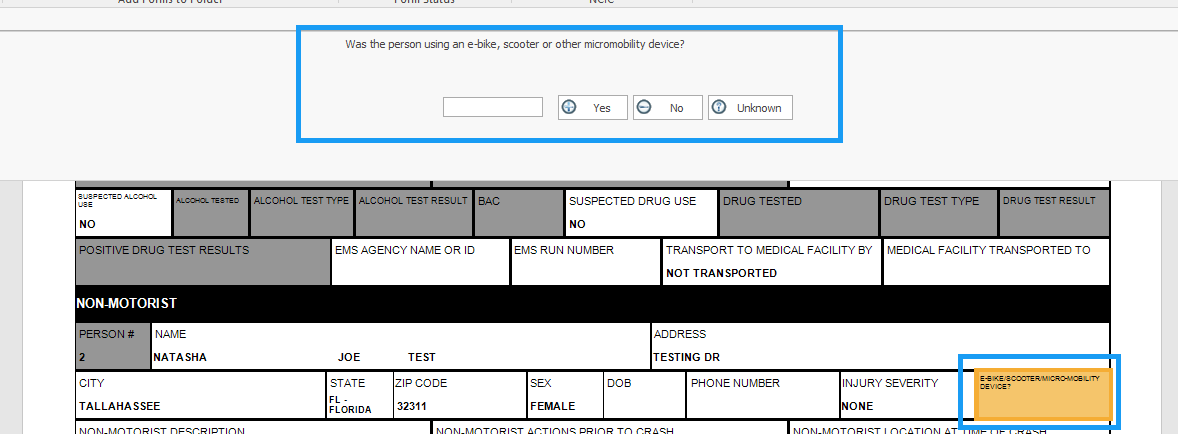Click the No button

click(668, 107)
